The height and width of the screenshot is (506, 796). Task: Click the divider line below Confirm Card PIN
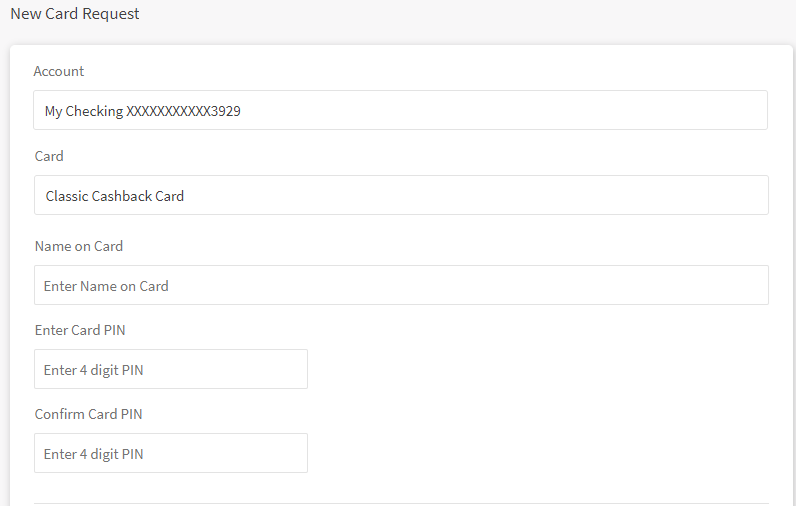click(400, 503)
